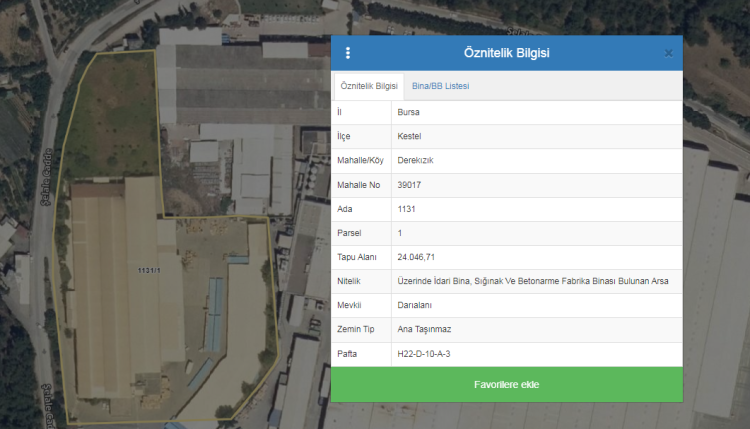Screen dimensions: 750x429
Task: Switch to the Bina/BB Listesi tab
Action: (x=440, y=86)
